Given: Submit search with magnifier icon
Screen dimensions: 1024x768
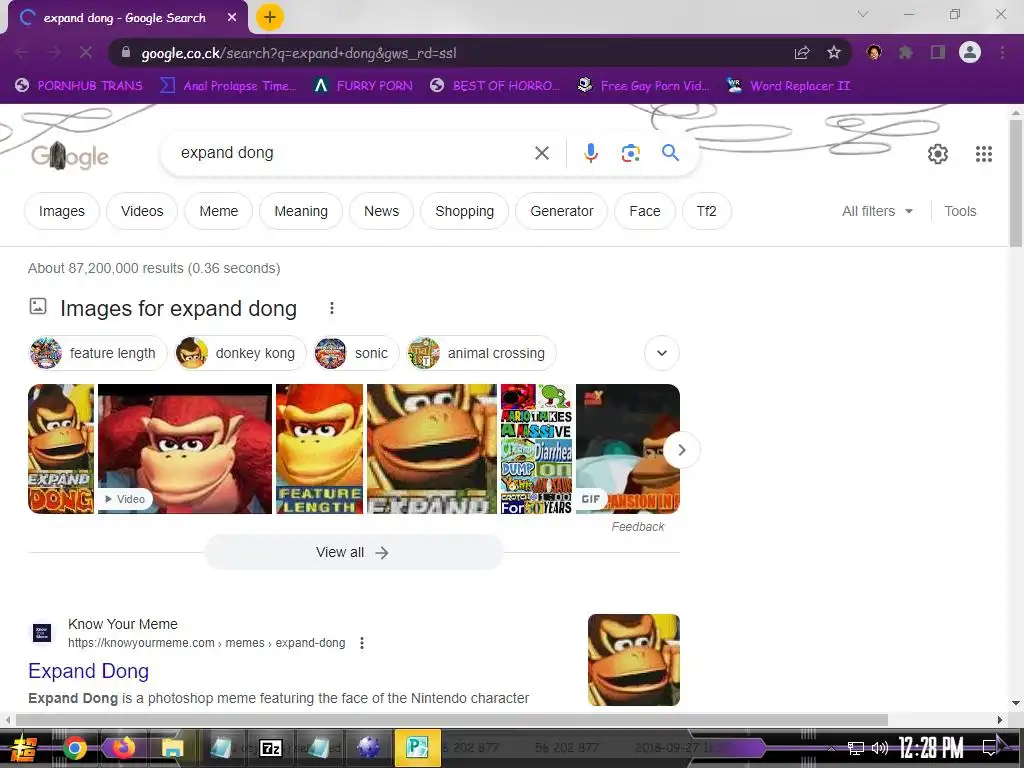Looking at the screenshot, I should (670, 153).
